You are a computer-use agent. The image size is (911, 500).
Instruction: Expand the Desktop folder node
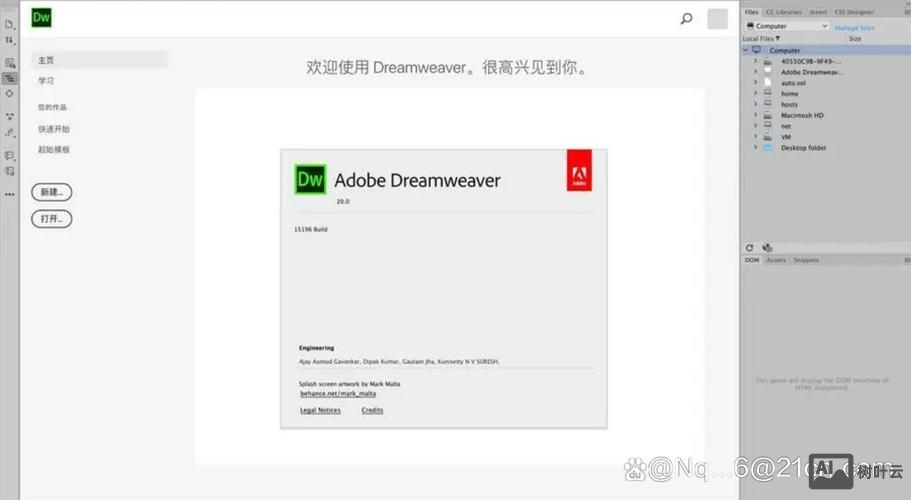(755, 148)
